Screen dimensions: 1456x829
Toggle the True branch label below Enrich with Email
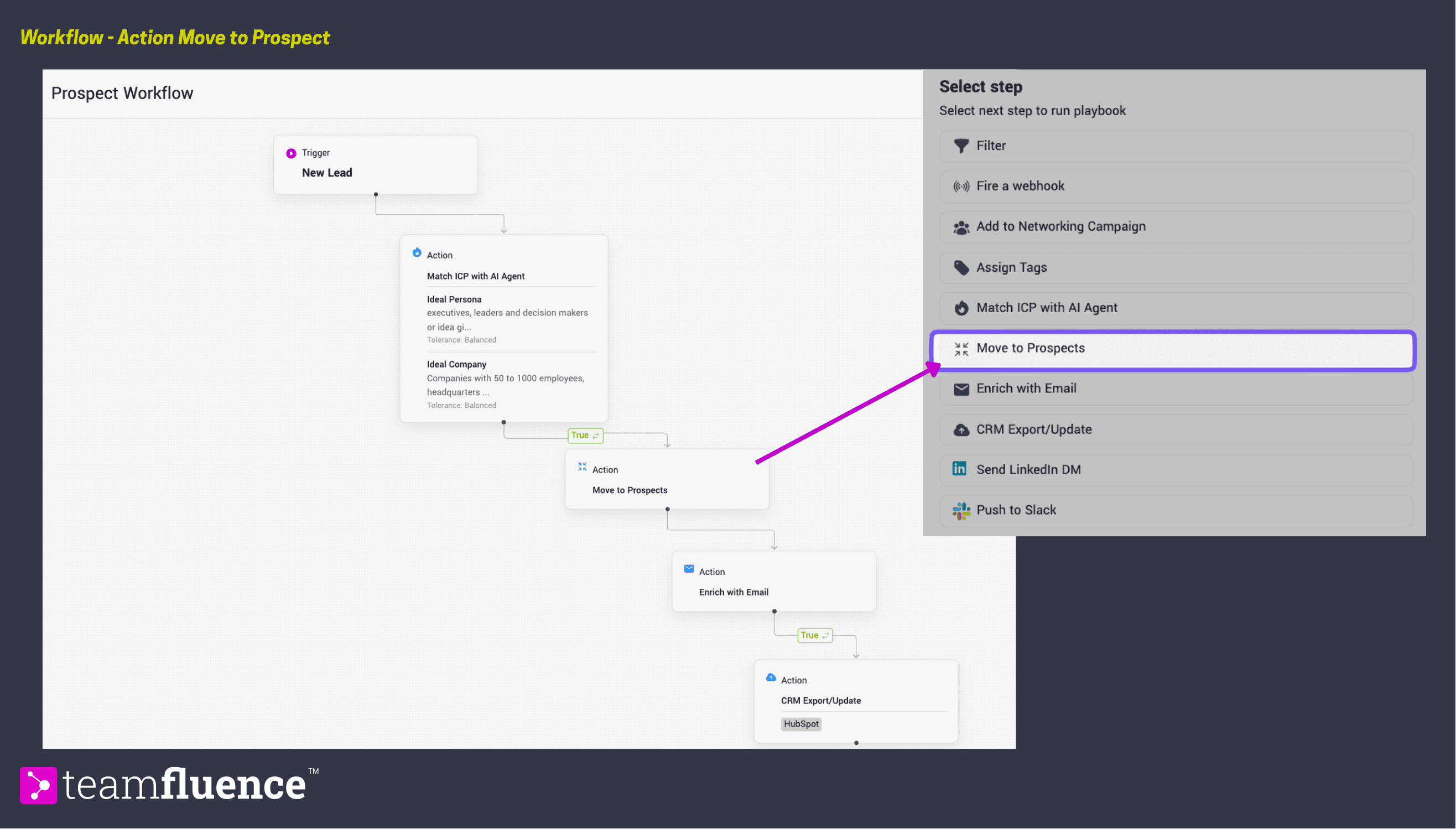pyautogui.click(x=815, y=635)
